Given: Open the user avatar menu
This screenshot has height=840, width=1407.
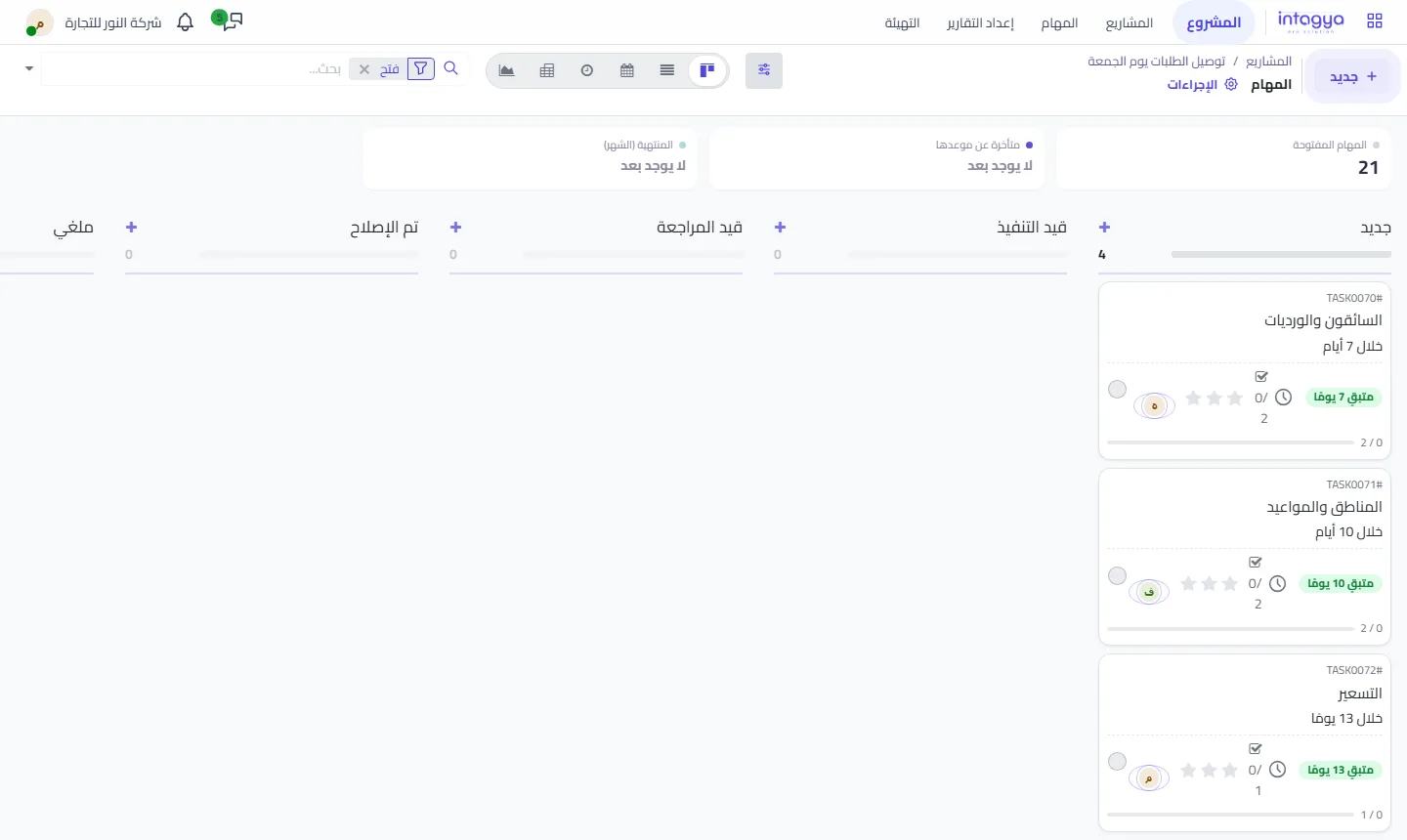Looking at the screenshot, I should pyautogui.click(x=39, y=21).
